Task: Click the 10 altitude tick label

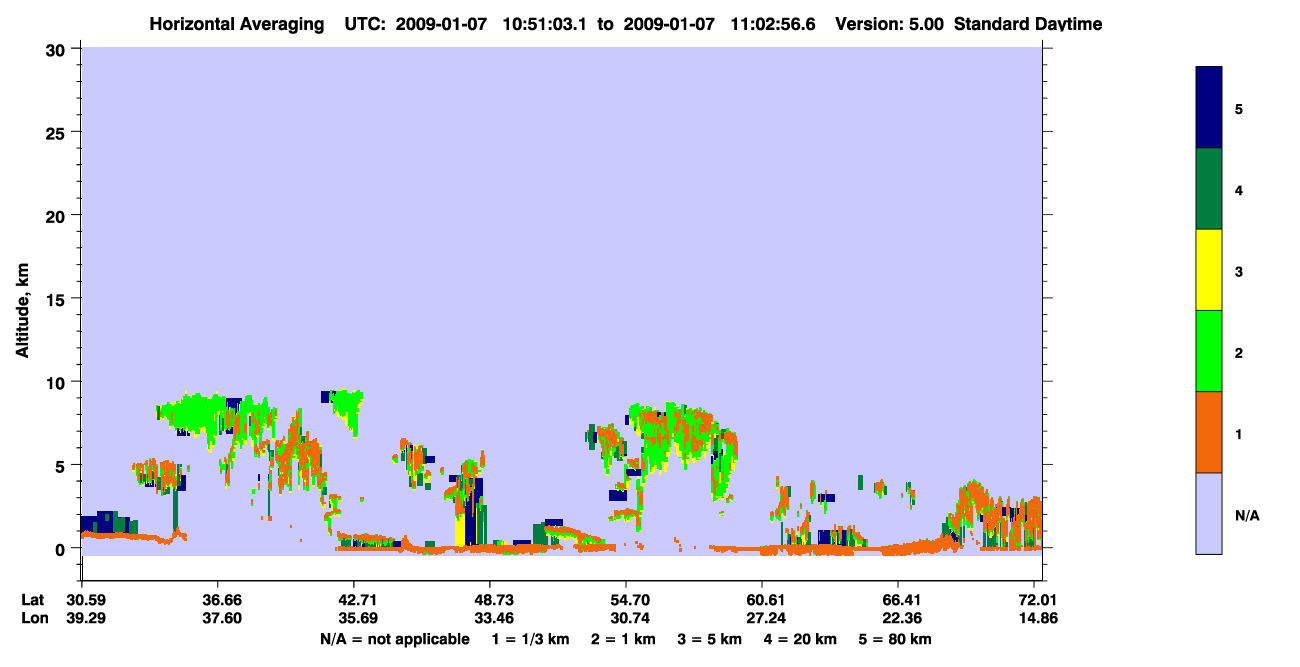Action: point(57,382)
